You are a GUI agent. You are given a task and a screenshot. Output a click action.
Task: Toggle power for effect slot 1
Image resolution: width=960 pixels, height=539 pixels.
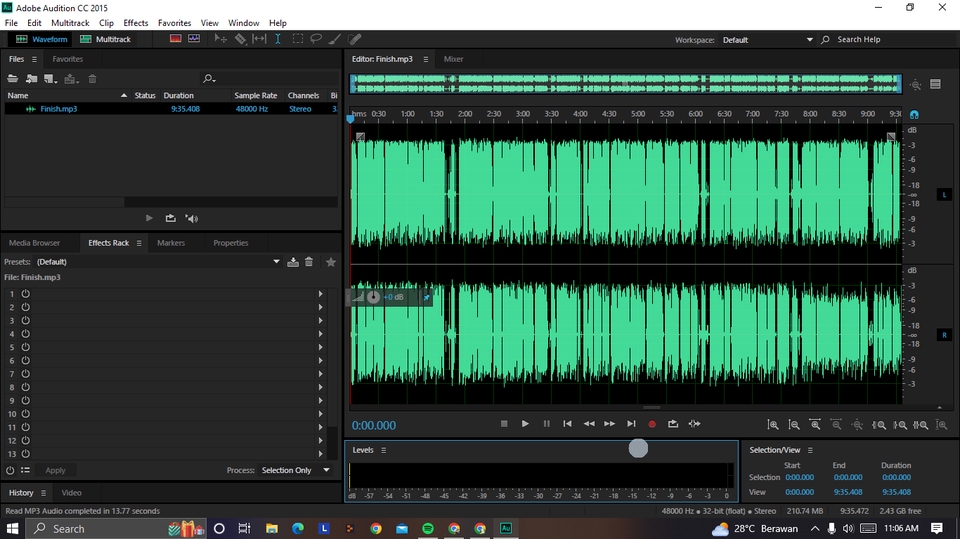[x=25, y=294]
